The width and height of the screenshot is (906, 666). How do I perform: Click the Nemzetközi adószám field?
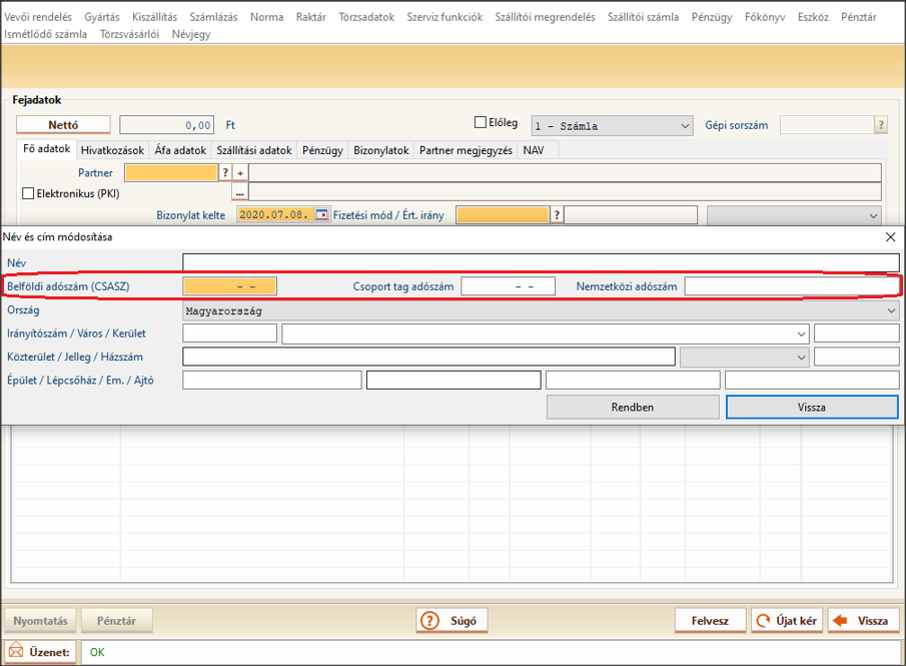click(792, 287)
